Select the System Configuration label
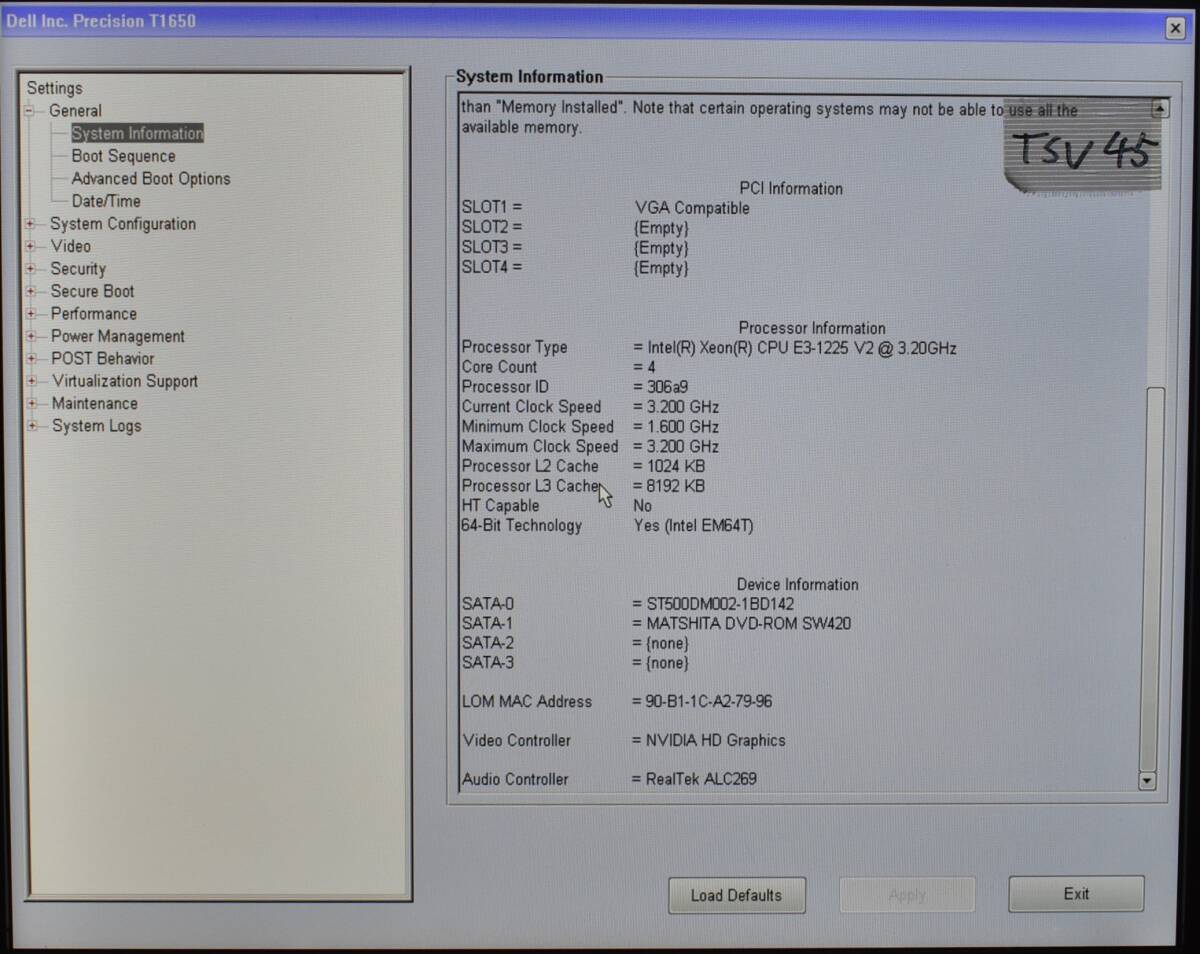Screen dimensions: 1200x954 (123, 224)
